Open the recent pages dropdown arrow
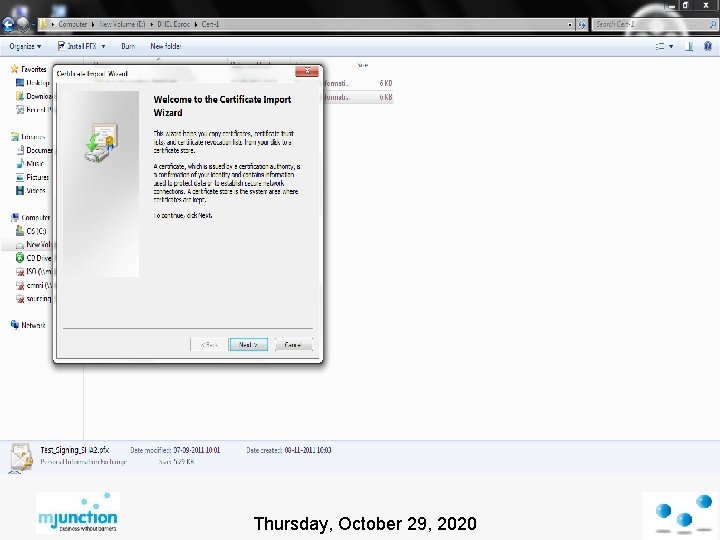The width and height of the screenshot is (720, 540). (34, 24)
